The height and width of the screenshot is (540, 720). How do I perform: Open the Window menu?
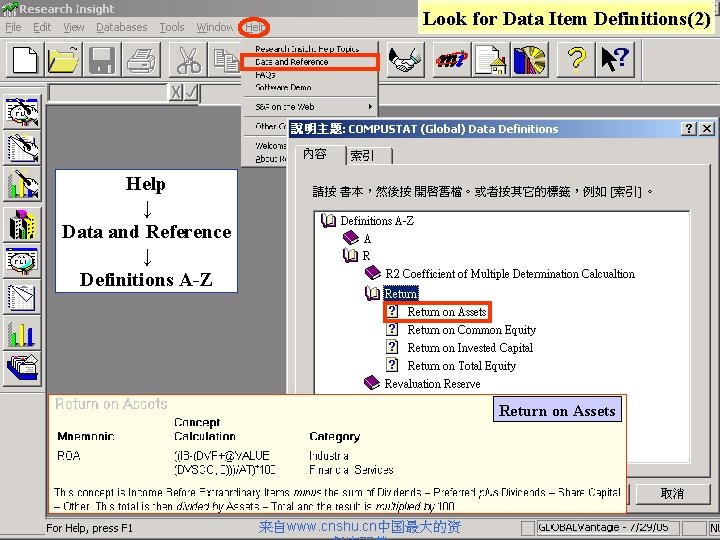tap(214, 28)
